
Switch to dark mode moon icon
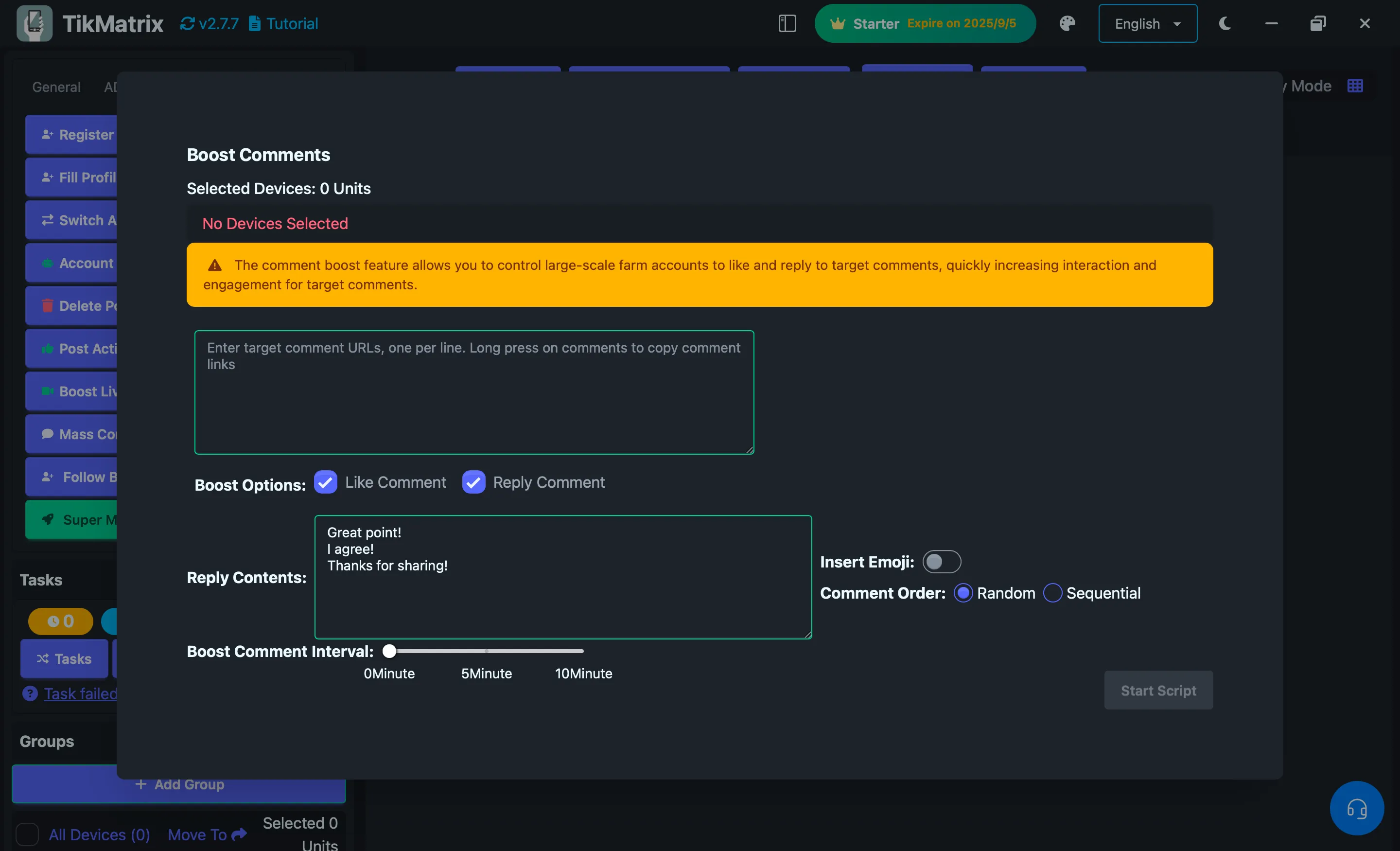pos(1225,23)
